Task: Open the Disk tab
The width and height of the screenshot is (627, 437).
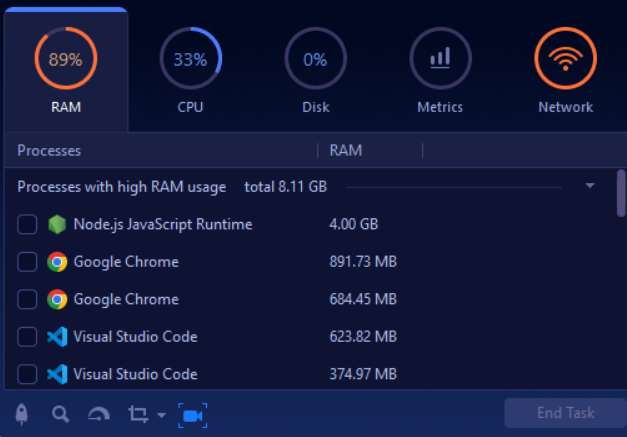Action: click(315, 70)
